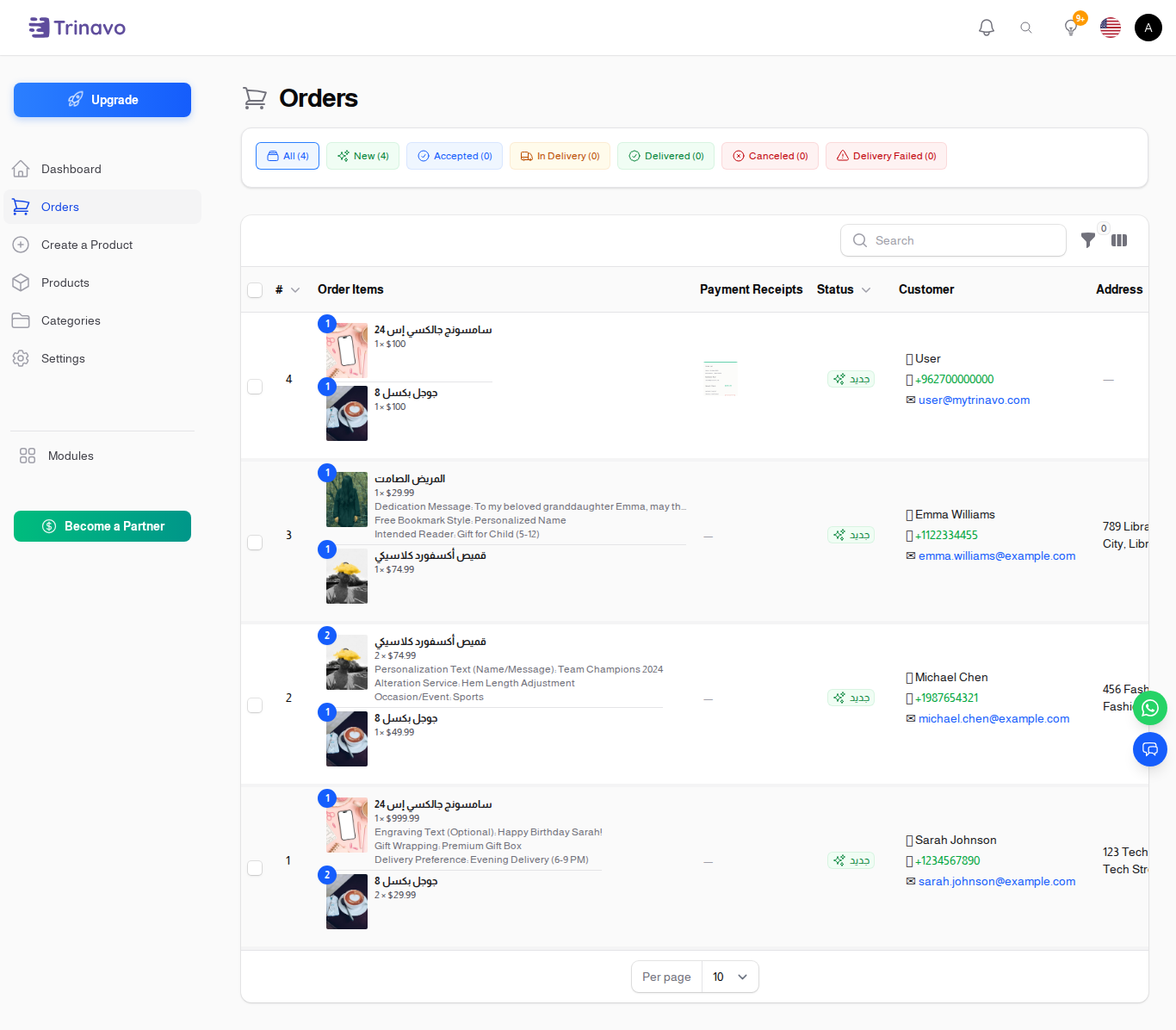Open WhatsApp chat floating button
Viewport: 1176px width, 1030px height.
coord(1150,709)
